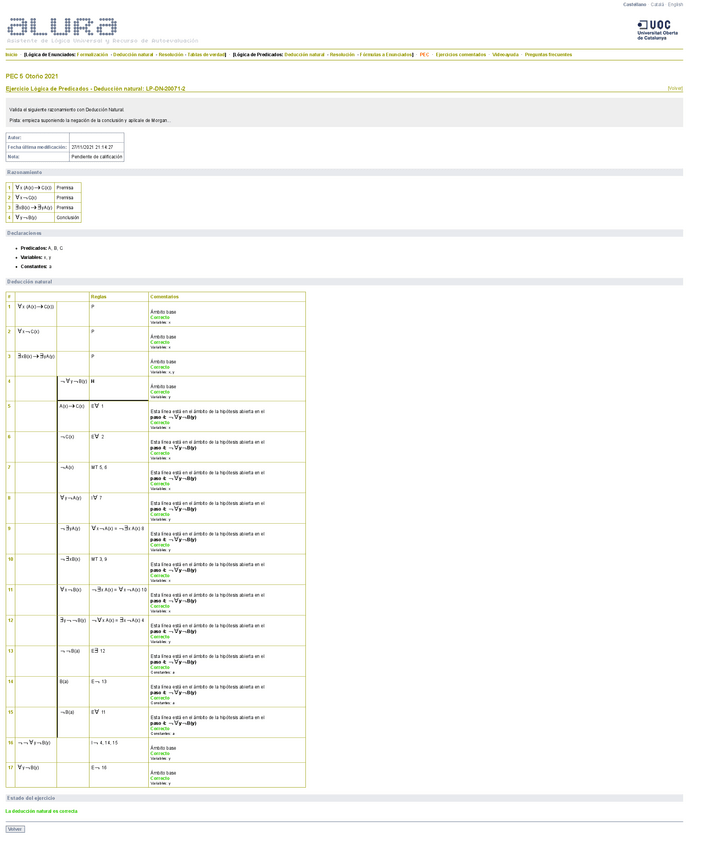
Task: Click the UOC Universitat Oberta logo
Action: pos(657,29)
